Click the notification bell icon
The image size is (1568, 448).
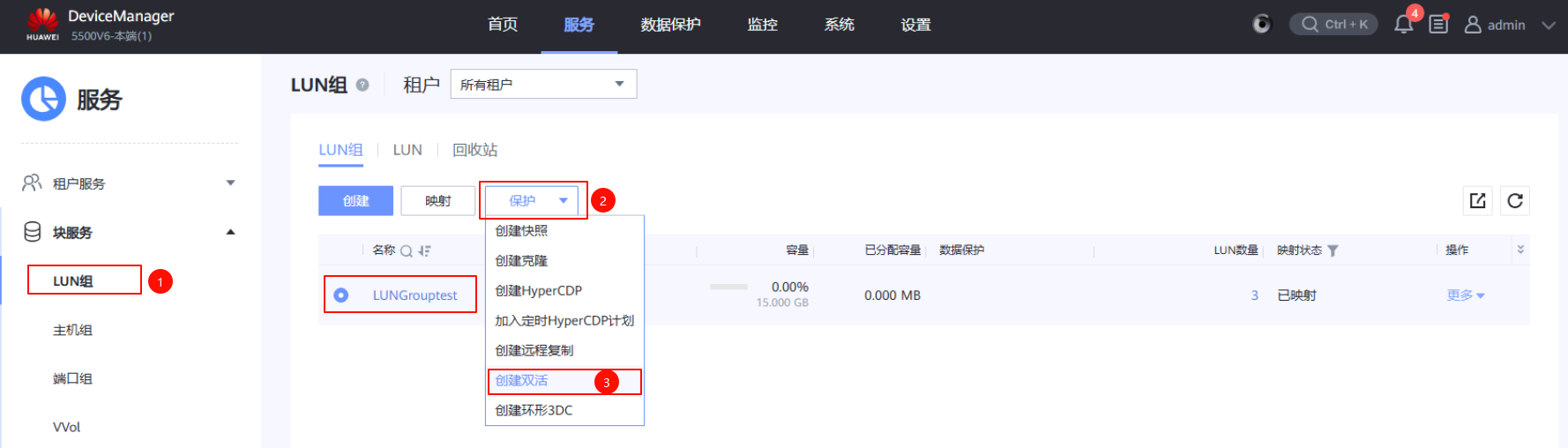click(x=1403, y=25)
